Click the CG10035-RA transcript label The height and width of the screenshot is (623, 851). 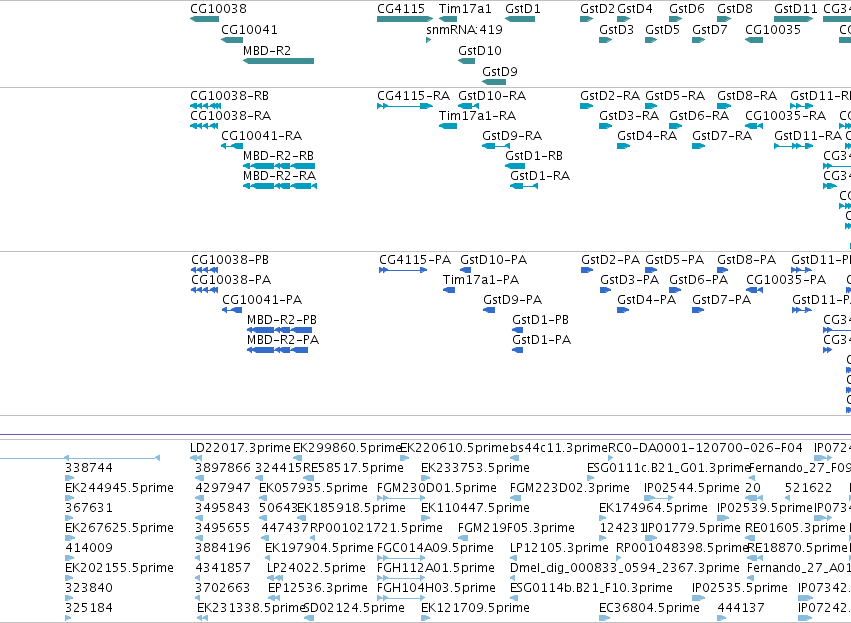(786, 116)
